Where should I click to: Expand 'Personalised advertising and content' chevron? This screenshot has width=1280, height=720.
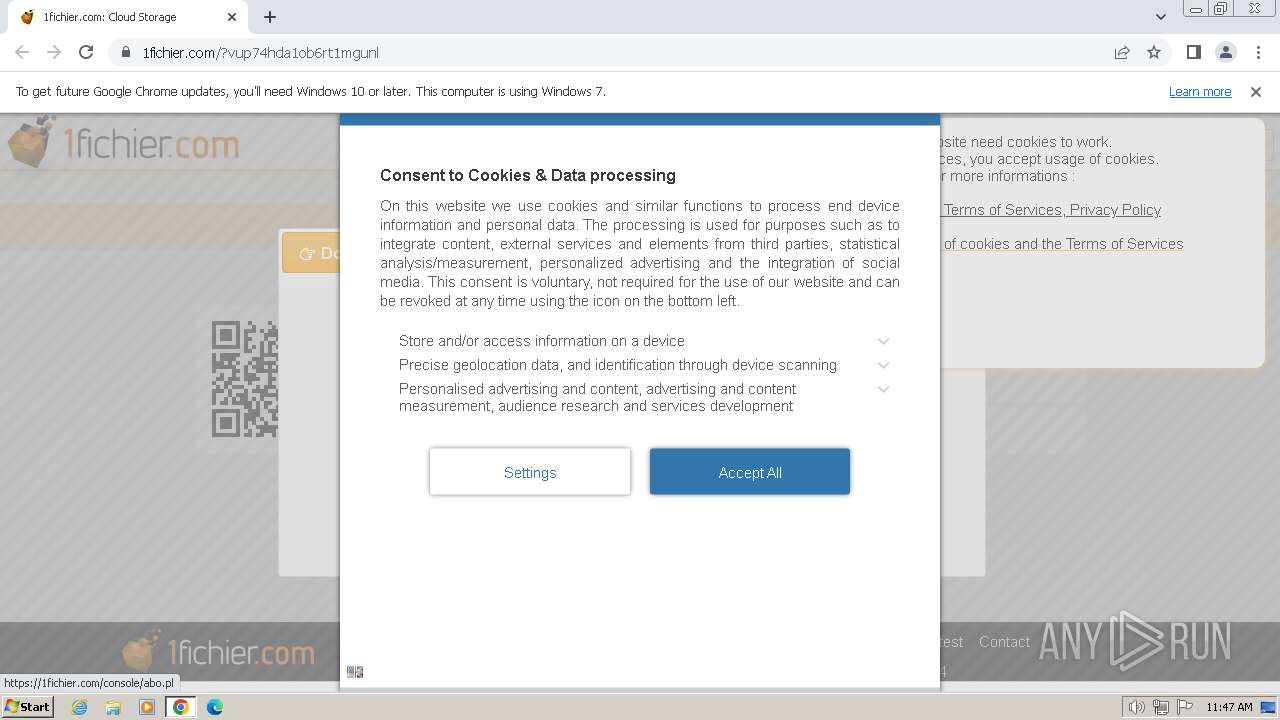click(883, 390)
